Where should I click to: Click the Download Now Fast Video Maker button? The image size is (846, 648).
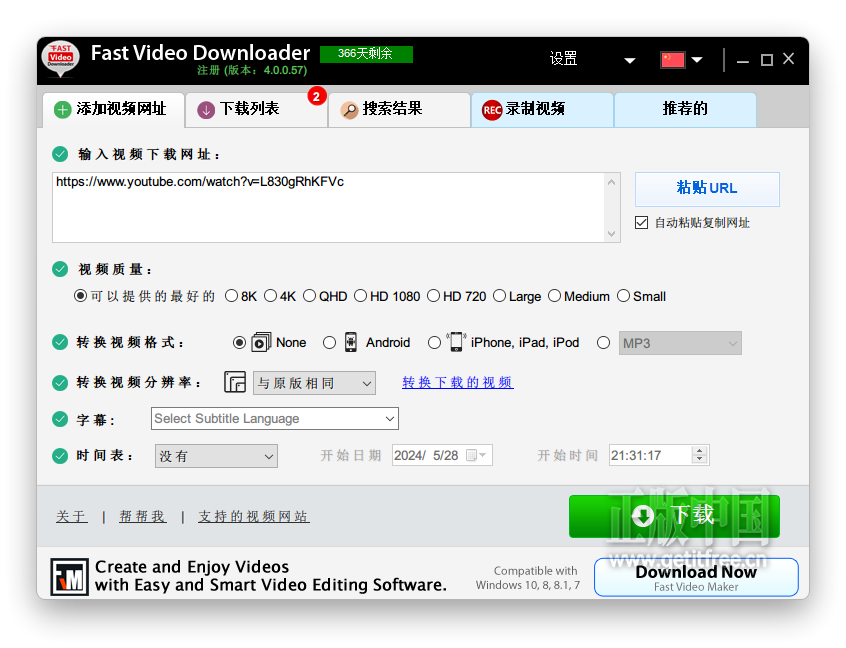click(696, 577)
